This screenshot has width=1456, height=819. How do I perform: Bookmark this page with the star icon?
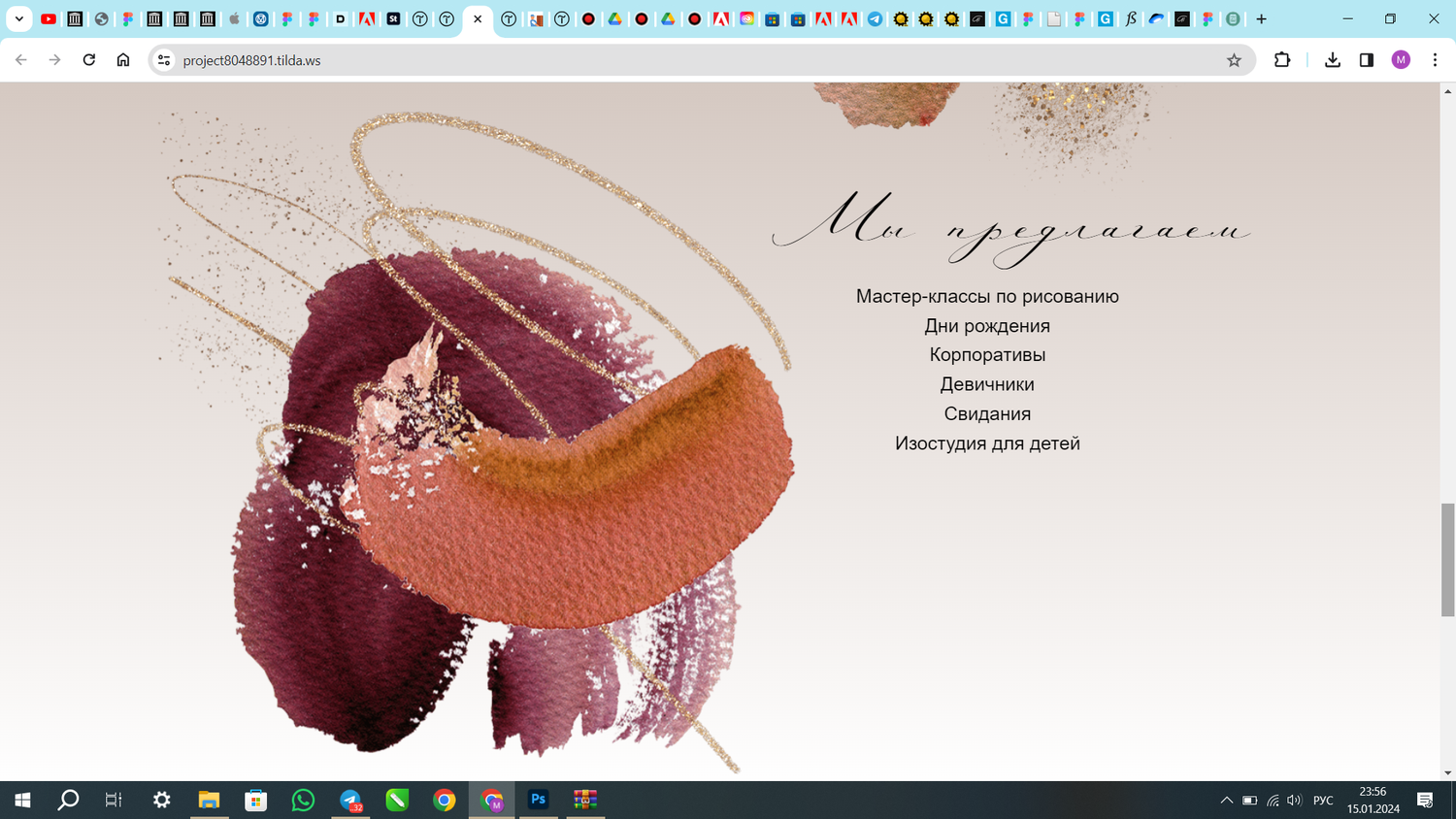tap(1234, 60)
